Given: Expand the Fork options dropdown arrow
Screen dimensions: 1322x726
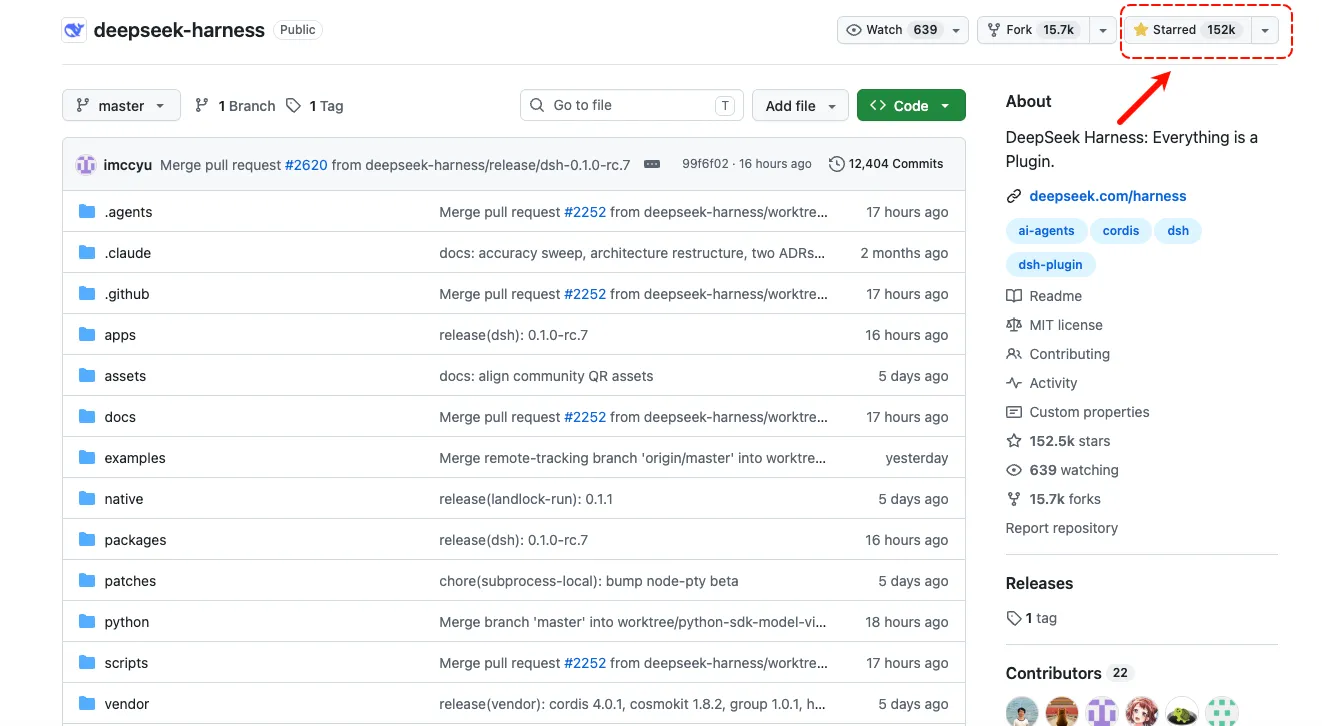Looking at the screenshot, I should point(1103,30).
